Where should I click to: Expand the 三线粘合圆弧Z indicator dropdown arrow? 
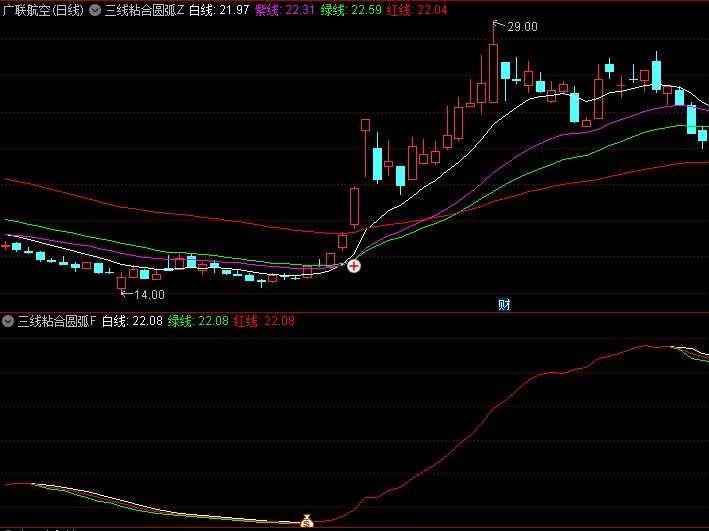click(94, 10)
